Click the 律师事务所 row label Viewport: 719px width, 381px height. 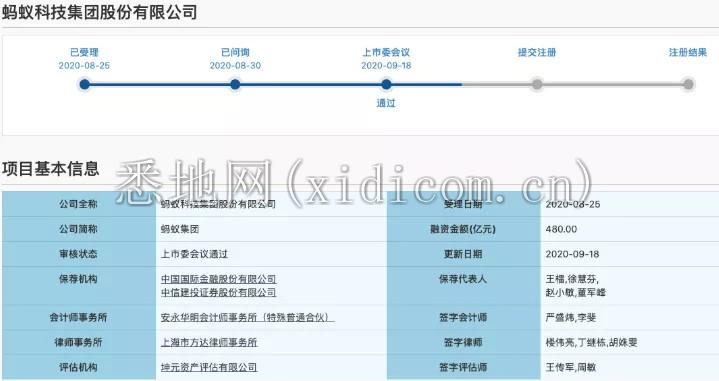(x=78, y=342)
